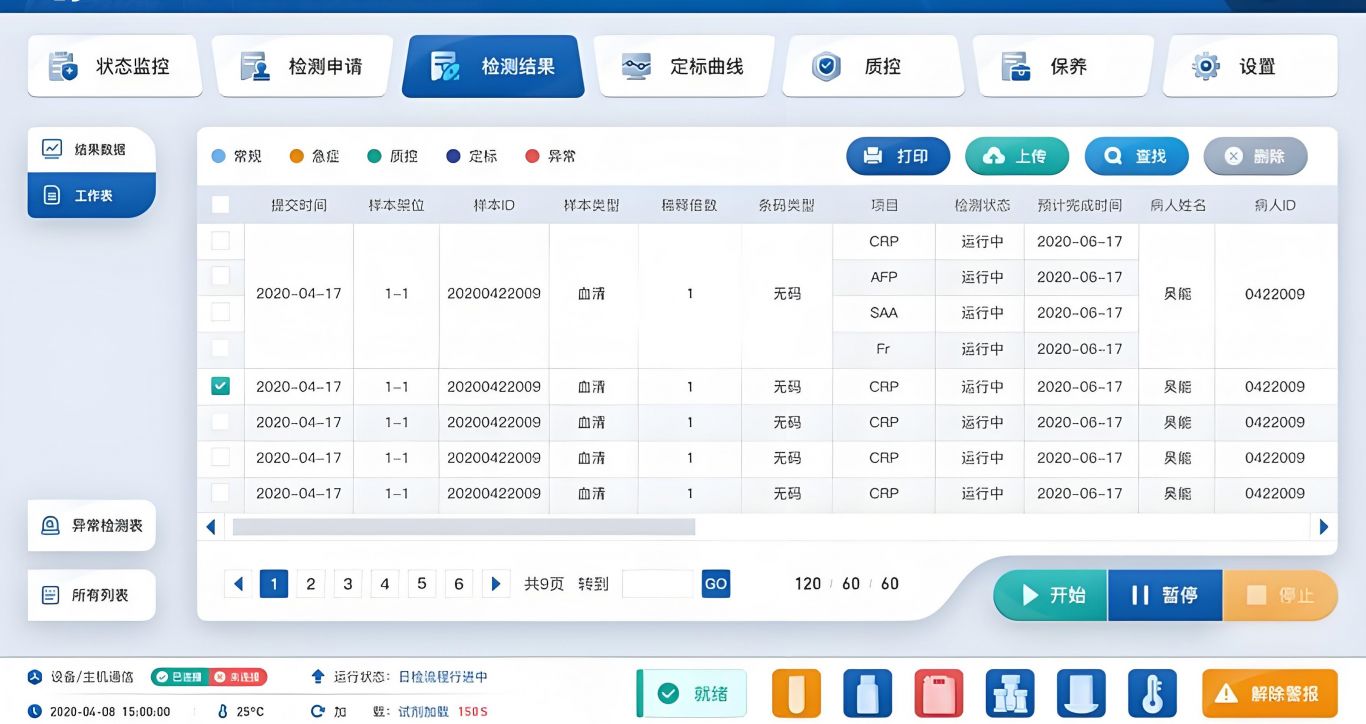Screen dimensions: 1366x724
Task: Open the 设置 settings tab
Action: 1250,67
